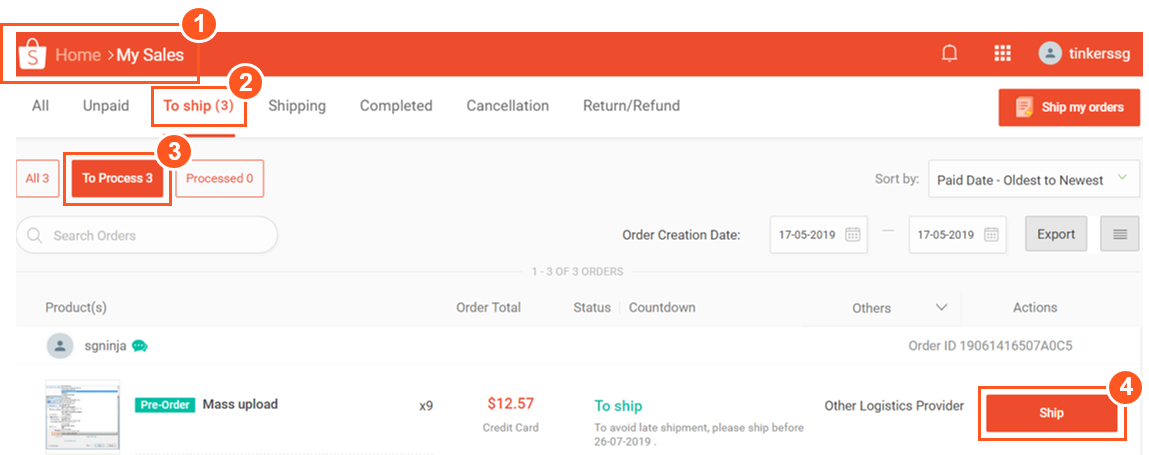Click the tinkerssg profile avatar
This screenshot has width=1149, height=455.
coord(1049,54)
